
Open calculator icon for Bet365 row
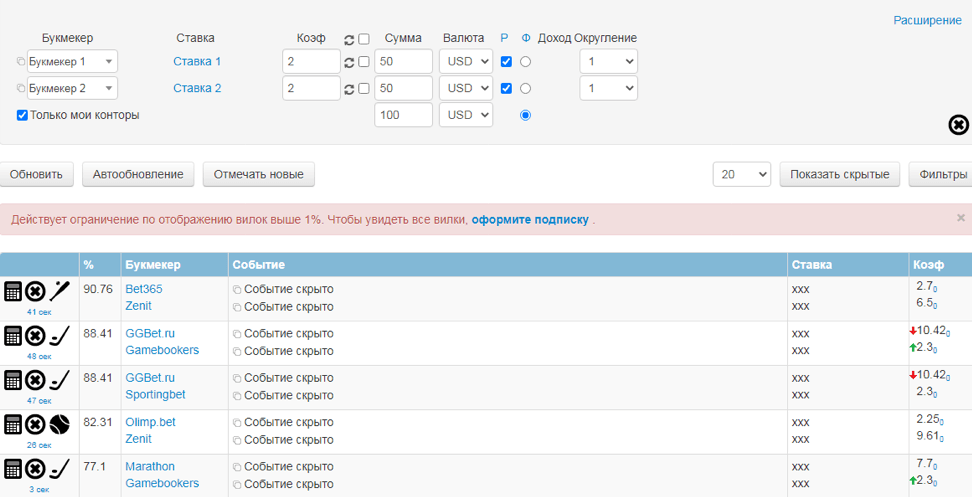coord(13,290)
